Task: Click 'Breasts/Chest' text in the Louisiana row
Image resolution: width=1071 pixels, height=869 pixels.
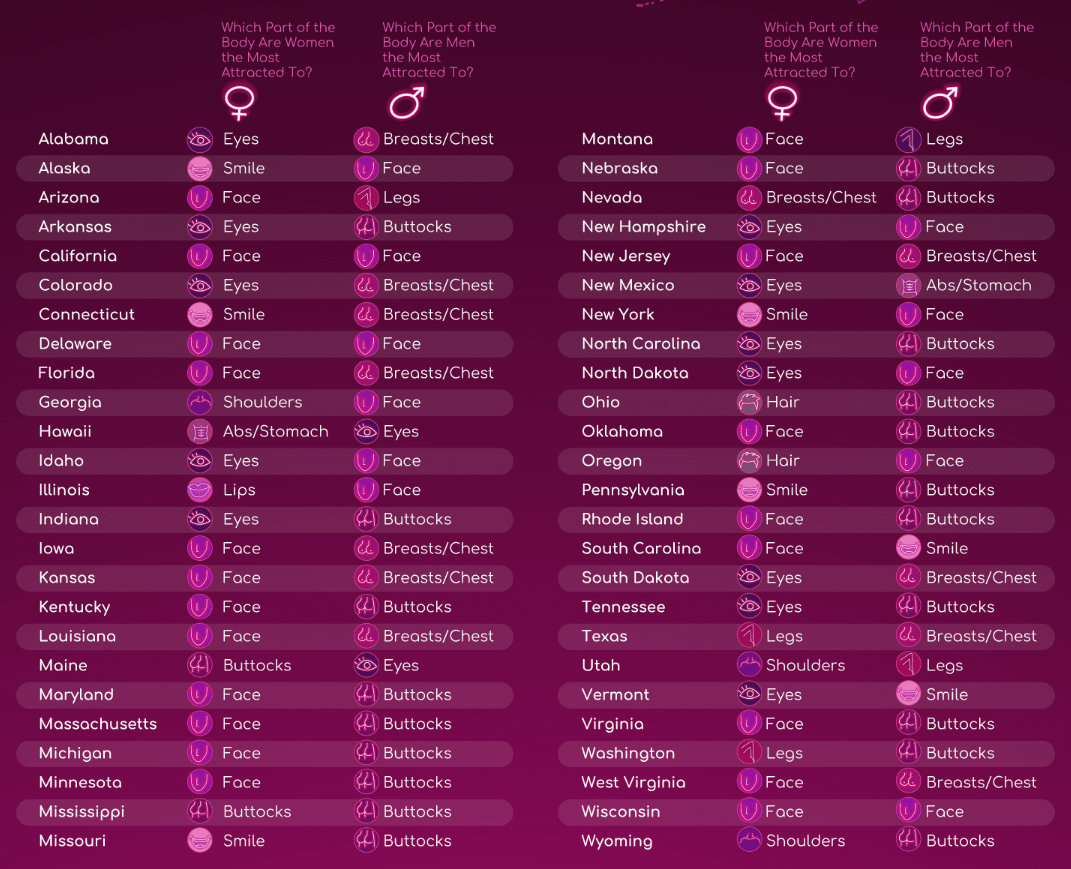Action: pos(438,636)
